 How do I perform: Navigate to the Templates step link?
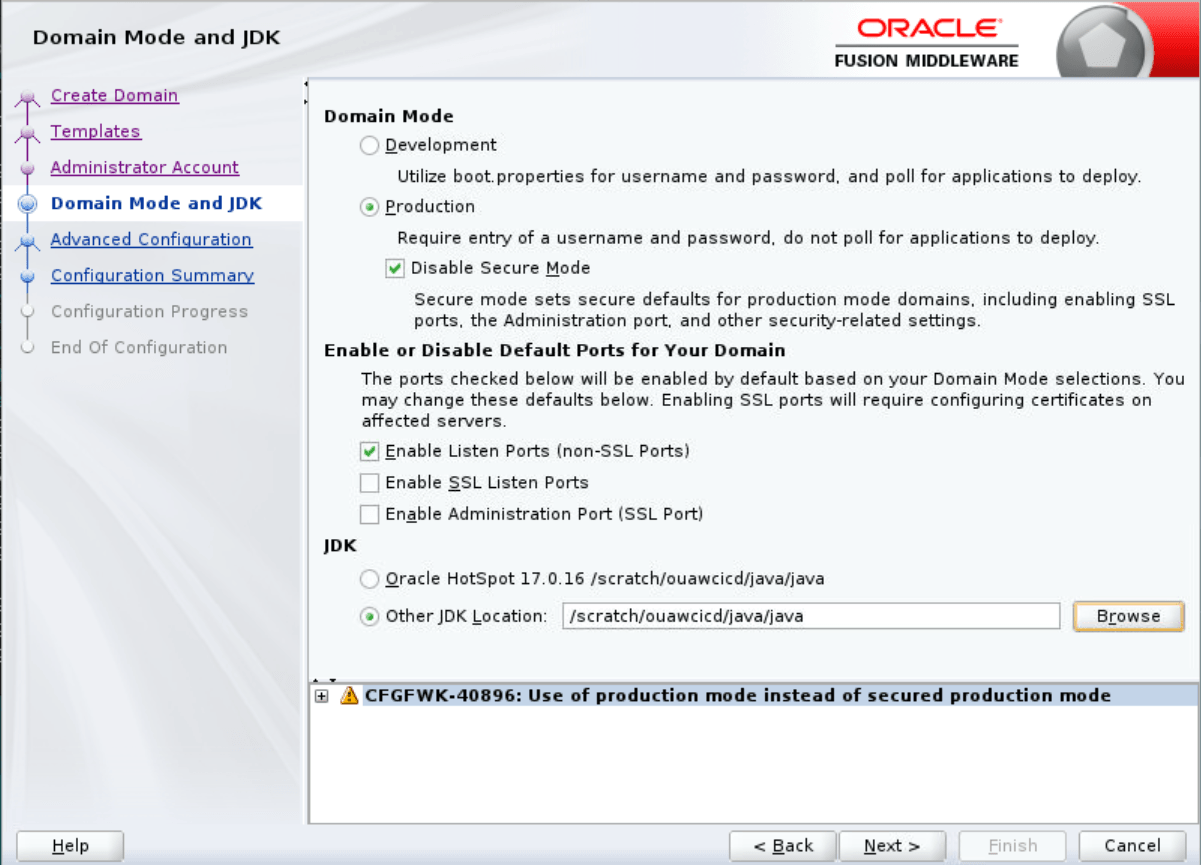95,131
